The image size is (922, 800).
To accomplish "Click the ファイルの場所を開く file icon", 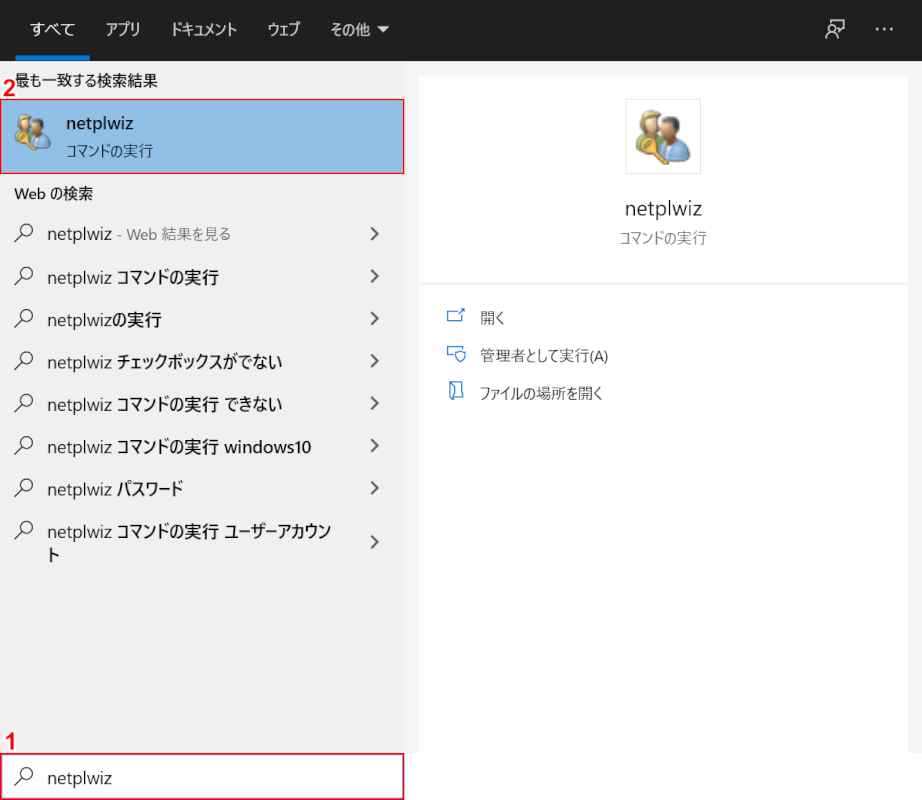I will [456, 392].
